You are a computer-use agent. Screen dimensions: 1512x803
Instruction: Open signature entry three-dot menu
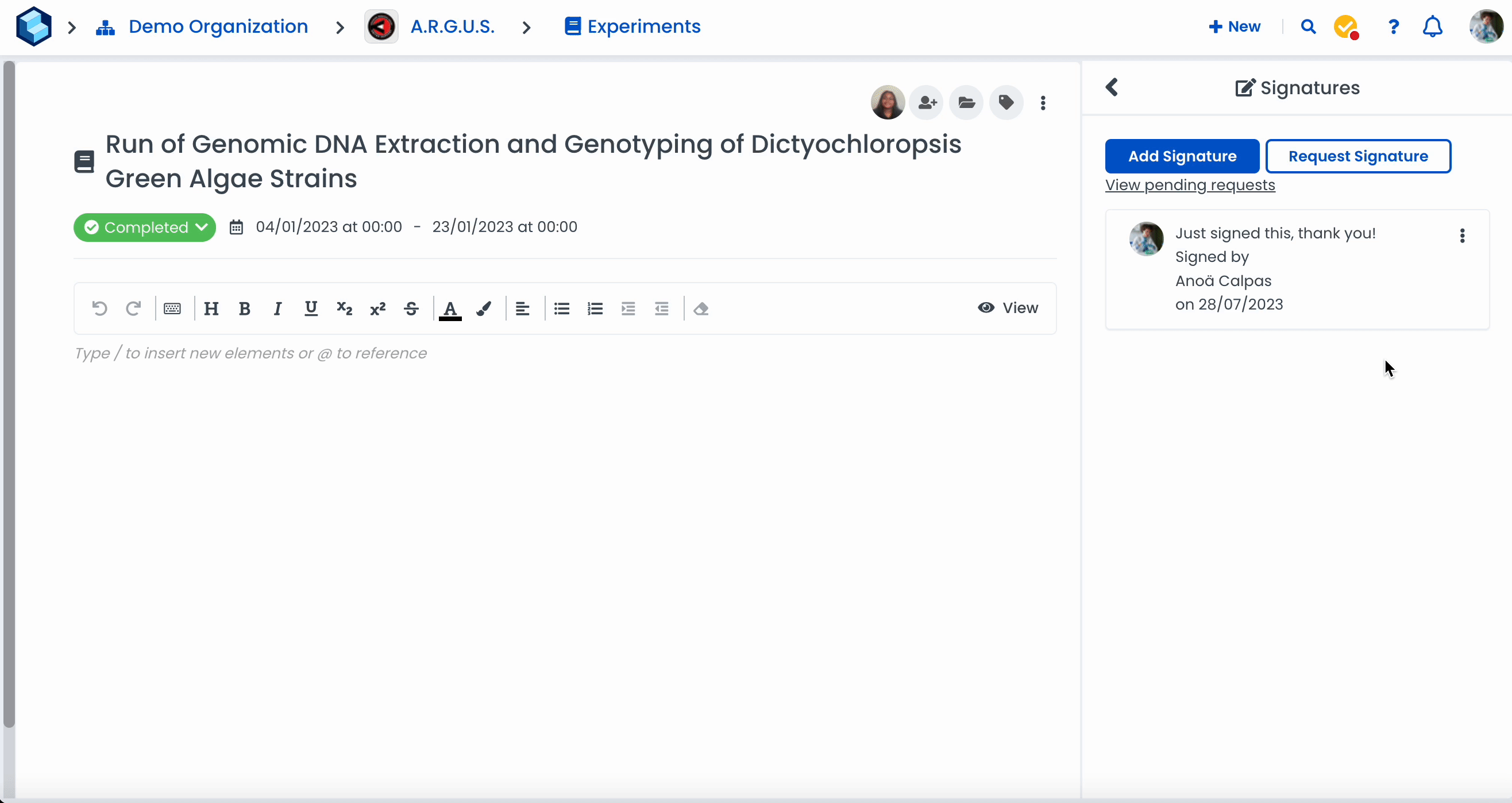pos(1462,236)
